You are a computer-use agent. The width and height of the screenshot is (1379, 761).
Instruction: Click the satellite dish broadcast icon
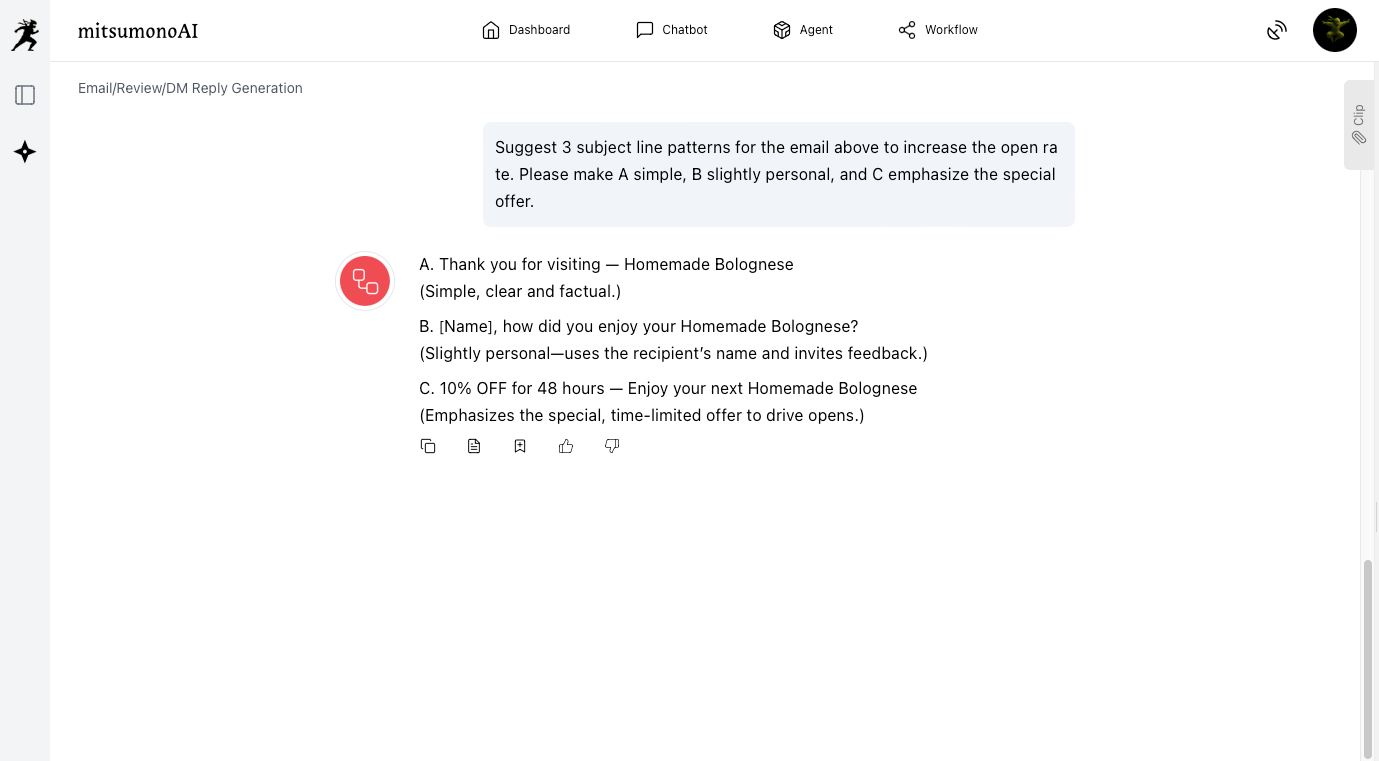point(1276,31)
